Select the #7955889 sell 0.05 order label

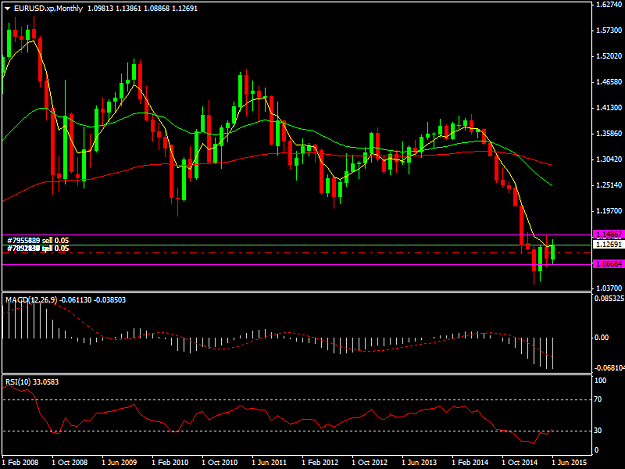[38, 240]
